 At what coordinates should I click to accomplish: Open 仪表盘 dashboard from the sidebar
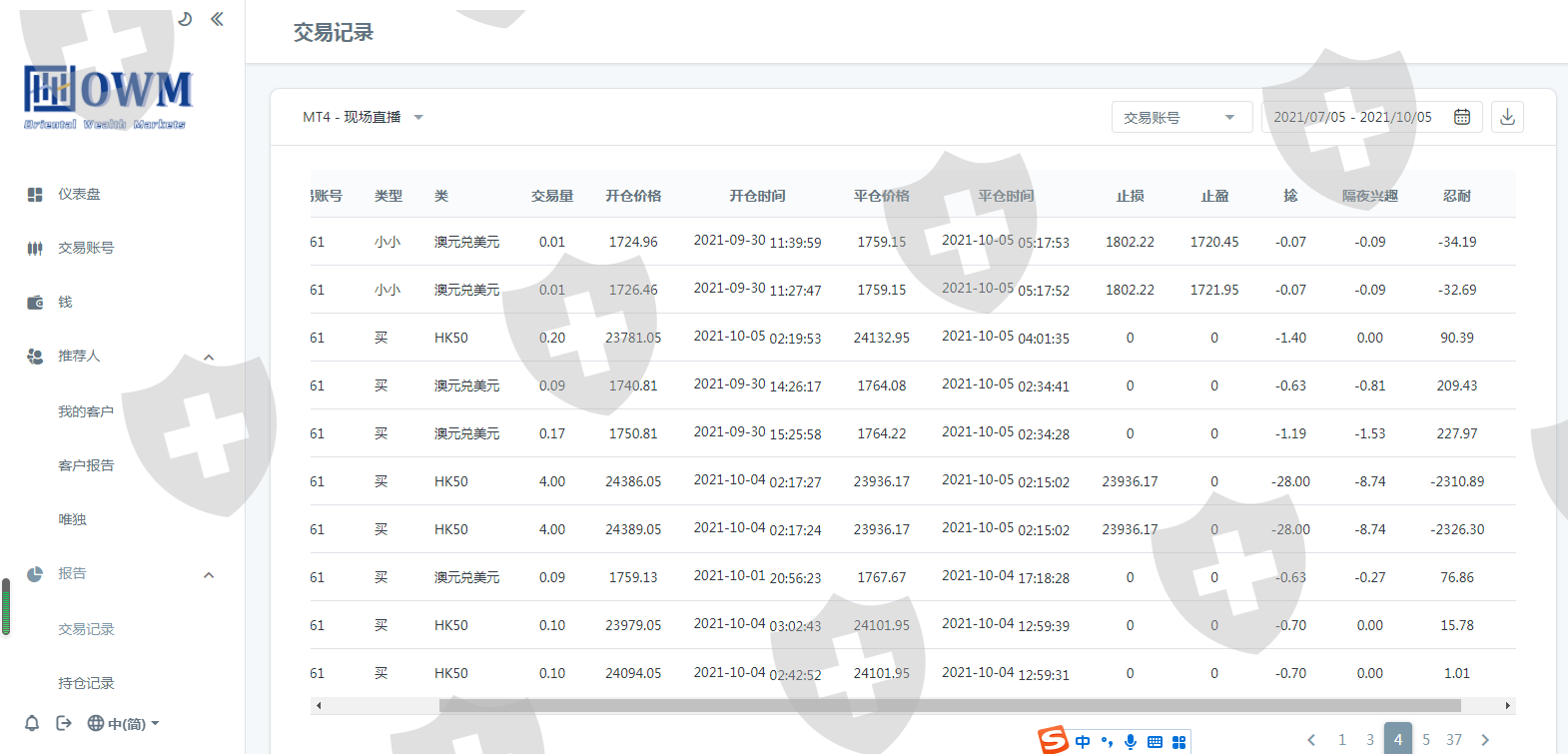(78, 194)
